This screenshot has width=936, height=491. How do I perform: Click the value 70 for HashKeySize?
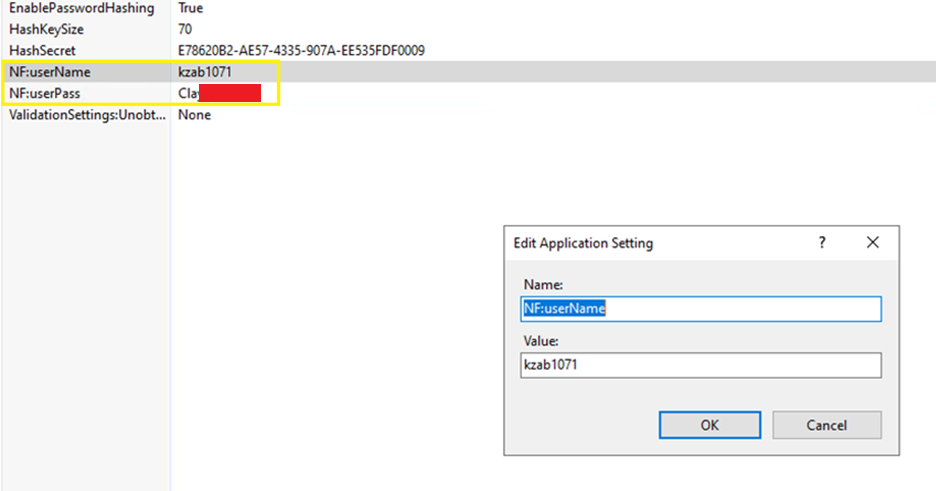tap(186, 29)
